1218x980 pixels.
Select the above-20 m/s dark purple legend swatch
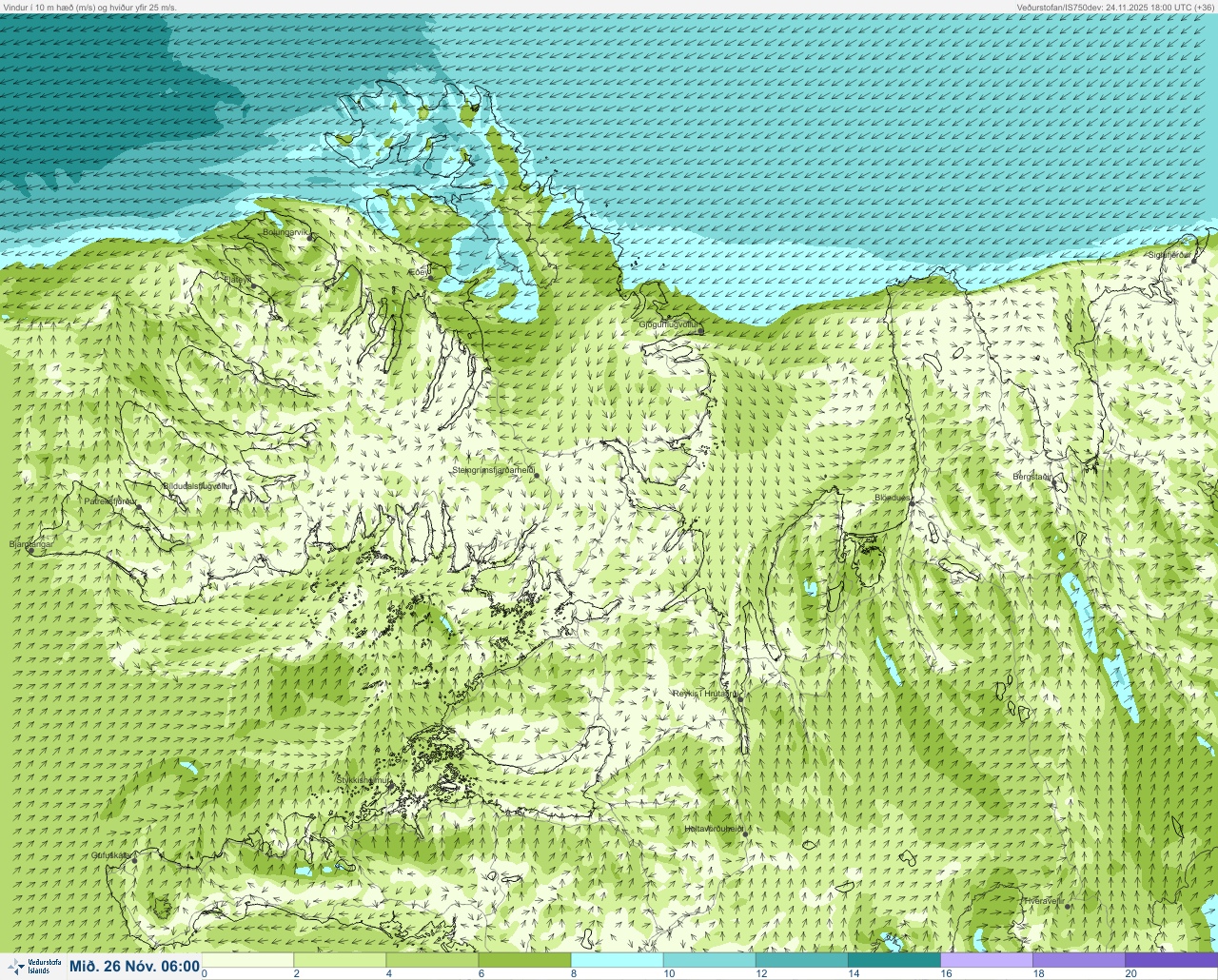point(1171,960)
